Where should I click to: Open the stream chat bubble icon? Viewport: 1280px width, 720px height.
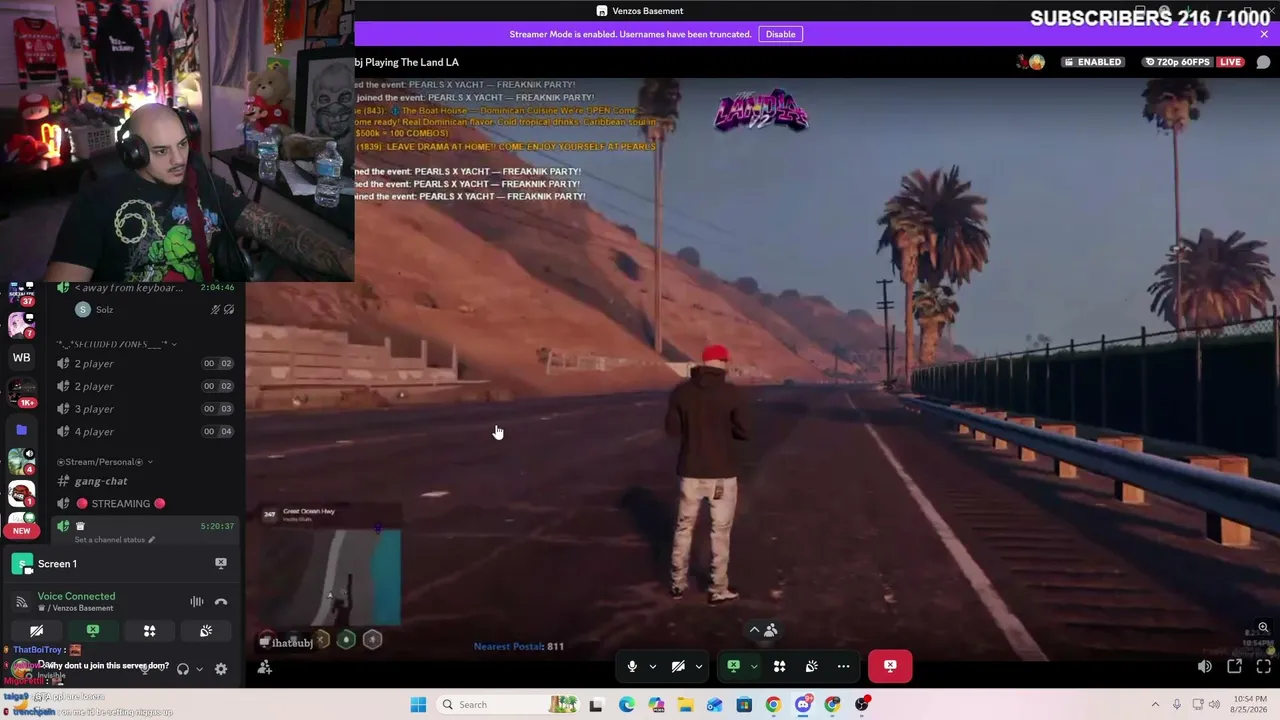coord(1263,62)
